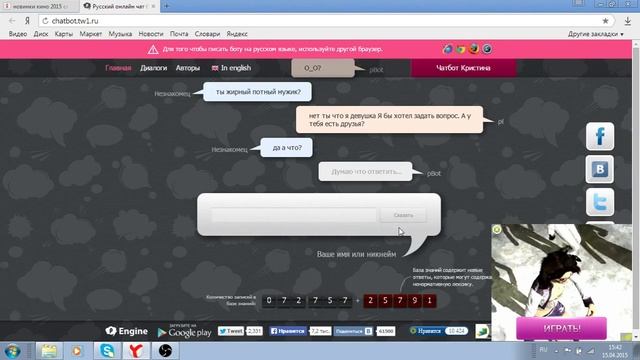Screen dimensions: 640x360
Task: Click the o_O? speech bubble in header
Action: click(323, 68)
